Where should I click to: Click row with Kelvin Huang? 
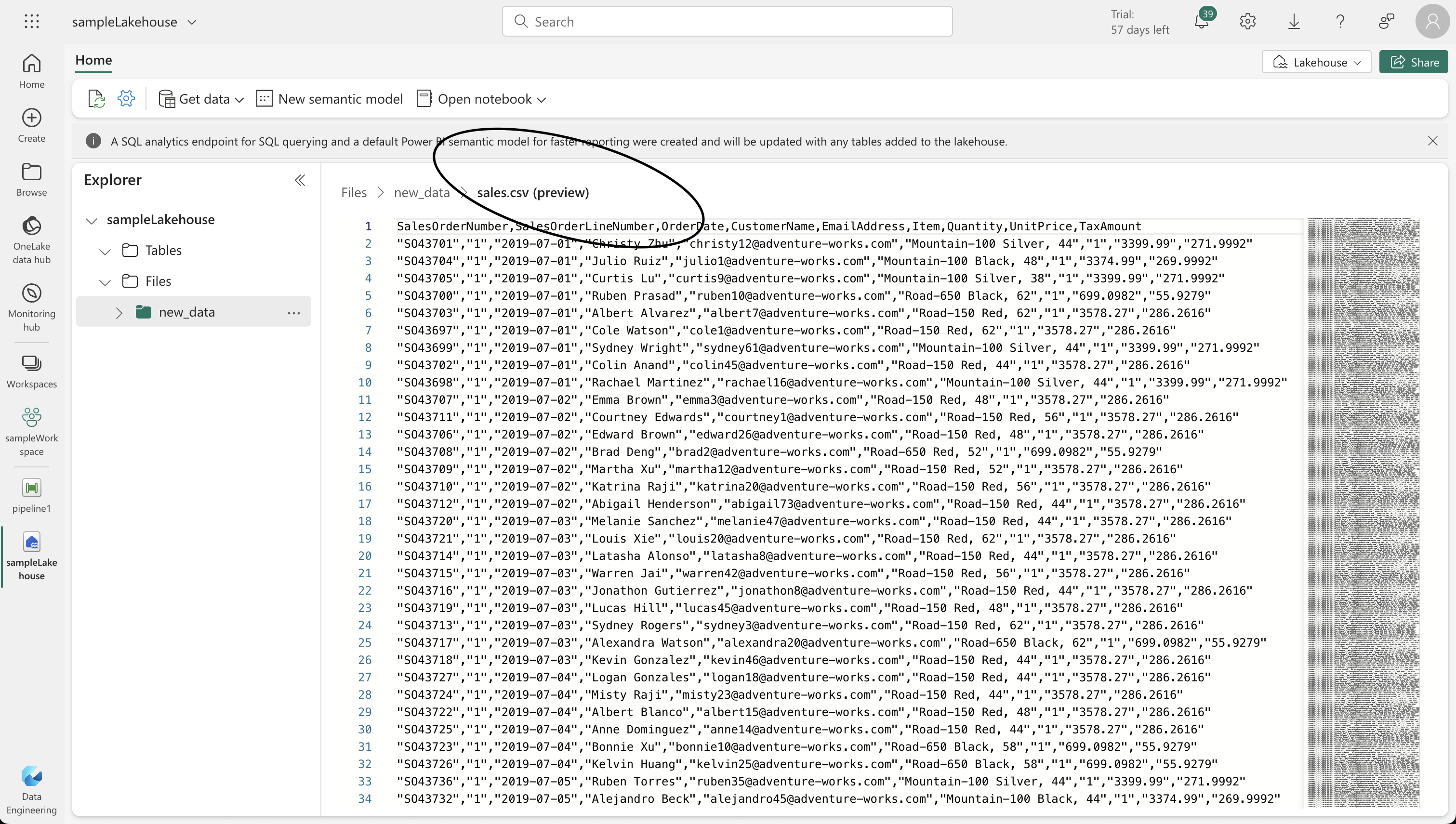pos(807,764)
